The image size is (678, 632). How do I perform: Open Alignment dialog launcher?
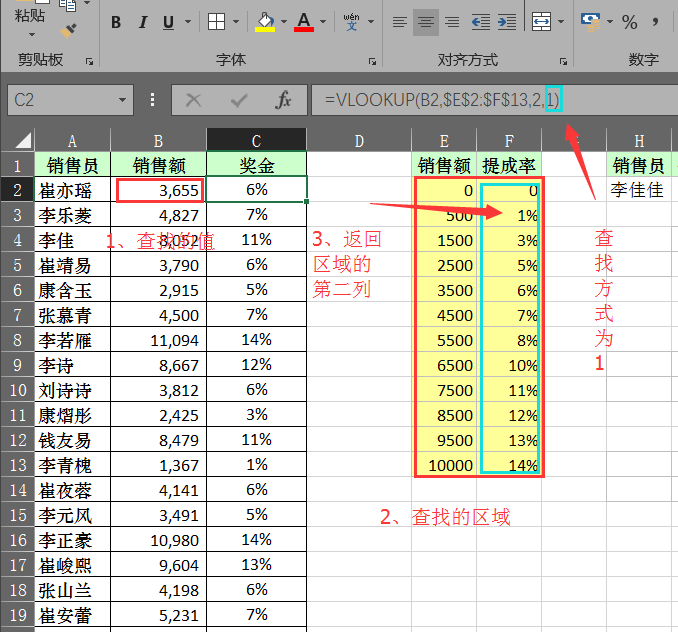tap(563, 62)
